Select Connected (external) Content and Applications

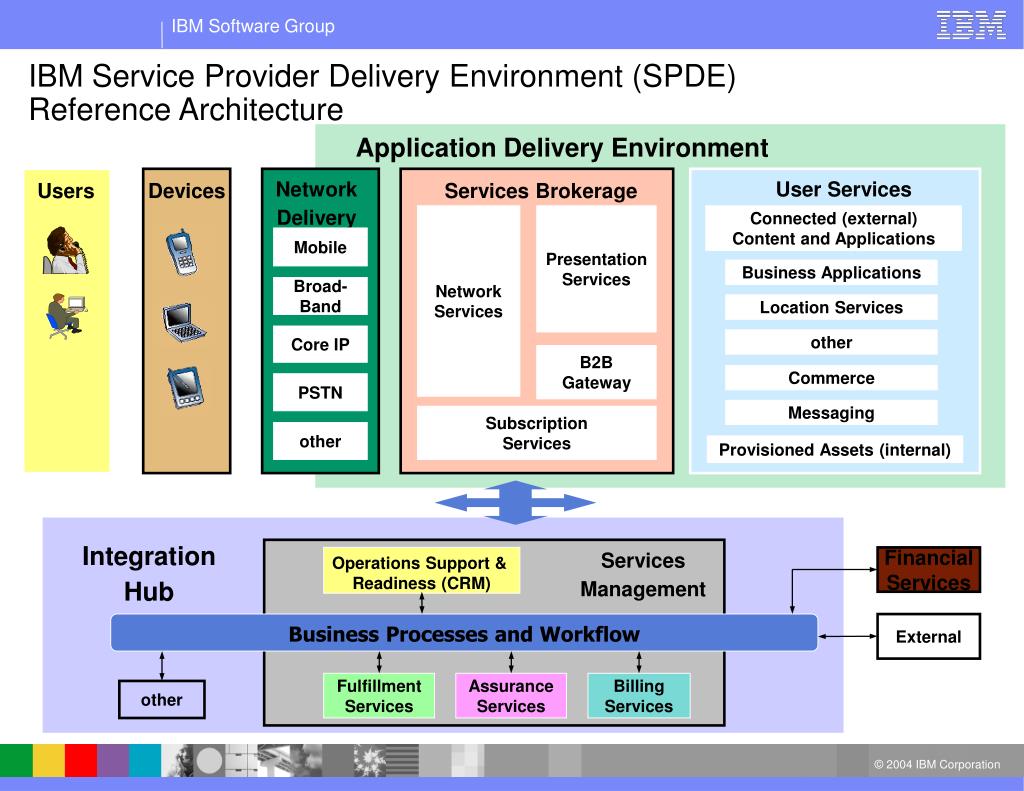[x=833, y=228]
